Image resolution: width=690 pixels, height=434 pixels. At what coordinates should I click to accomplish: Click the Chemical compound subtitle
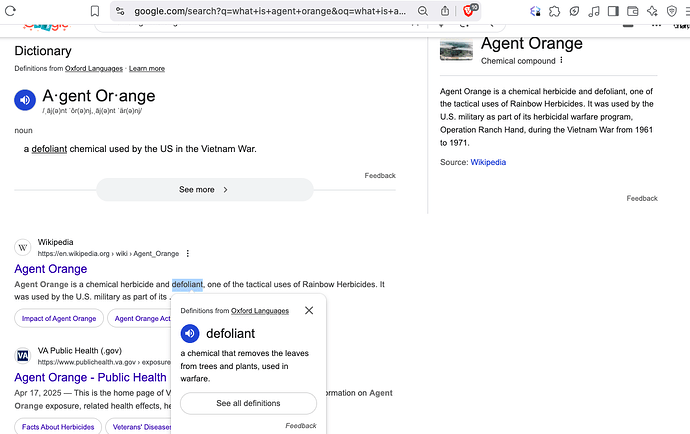pyautogui.click(x=518, y=61)
